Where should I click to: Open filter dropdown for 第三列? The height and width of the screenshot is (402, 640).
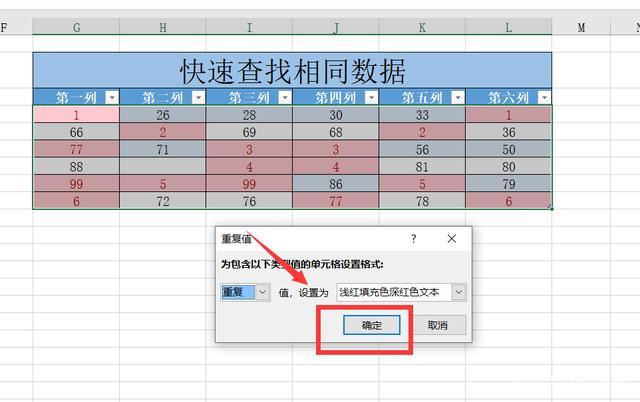tap(285, 97)
